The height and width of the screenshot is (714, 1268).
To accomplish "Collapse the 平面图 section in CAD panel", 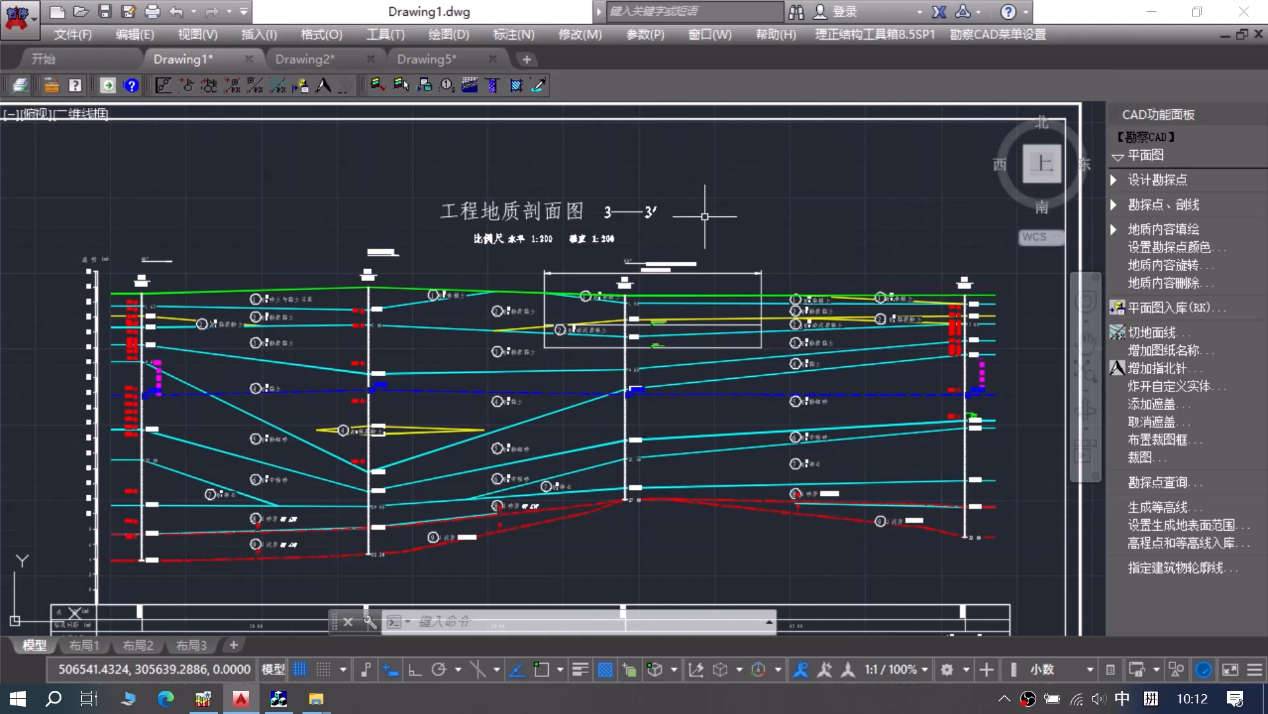I will (1118, 157).
